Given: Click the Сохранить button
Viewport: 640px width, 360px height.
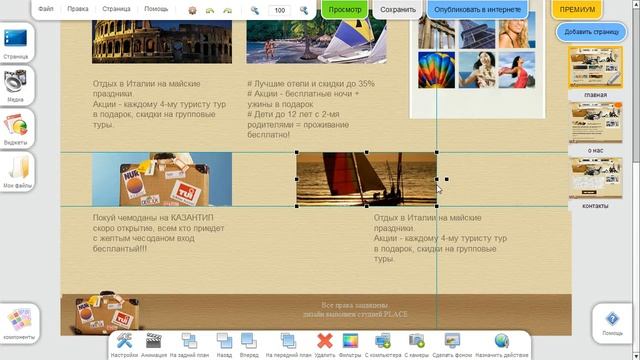Looking at the screenshot, I should click(x=398, y=9).
